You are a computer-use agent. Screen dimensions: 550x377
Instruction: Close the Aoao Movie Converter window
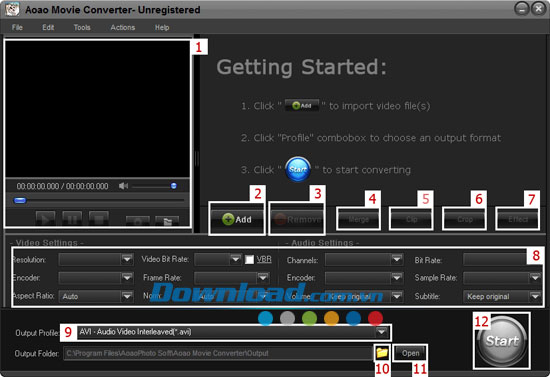point(538,8)
